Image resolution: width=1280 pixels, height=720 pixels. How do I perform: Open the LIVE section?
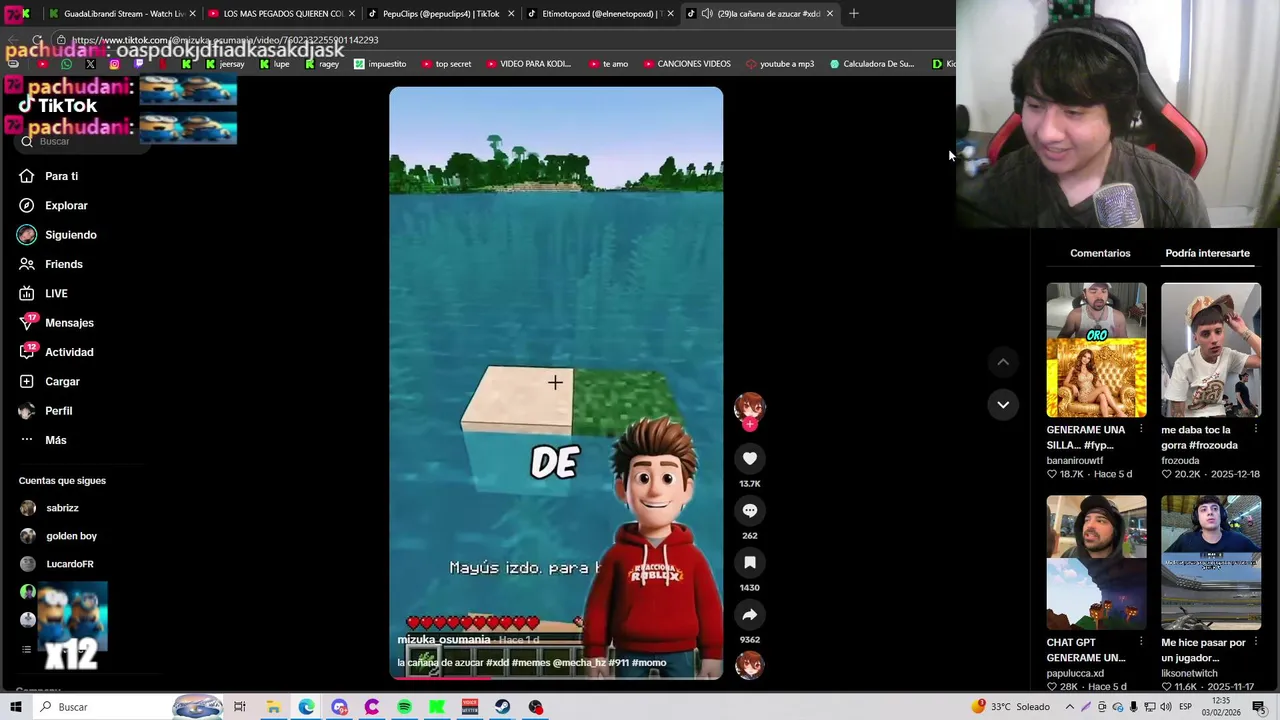click(43, 293)
